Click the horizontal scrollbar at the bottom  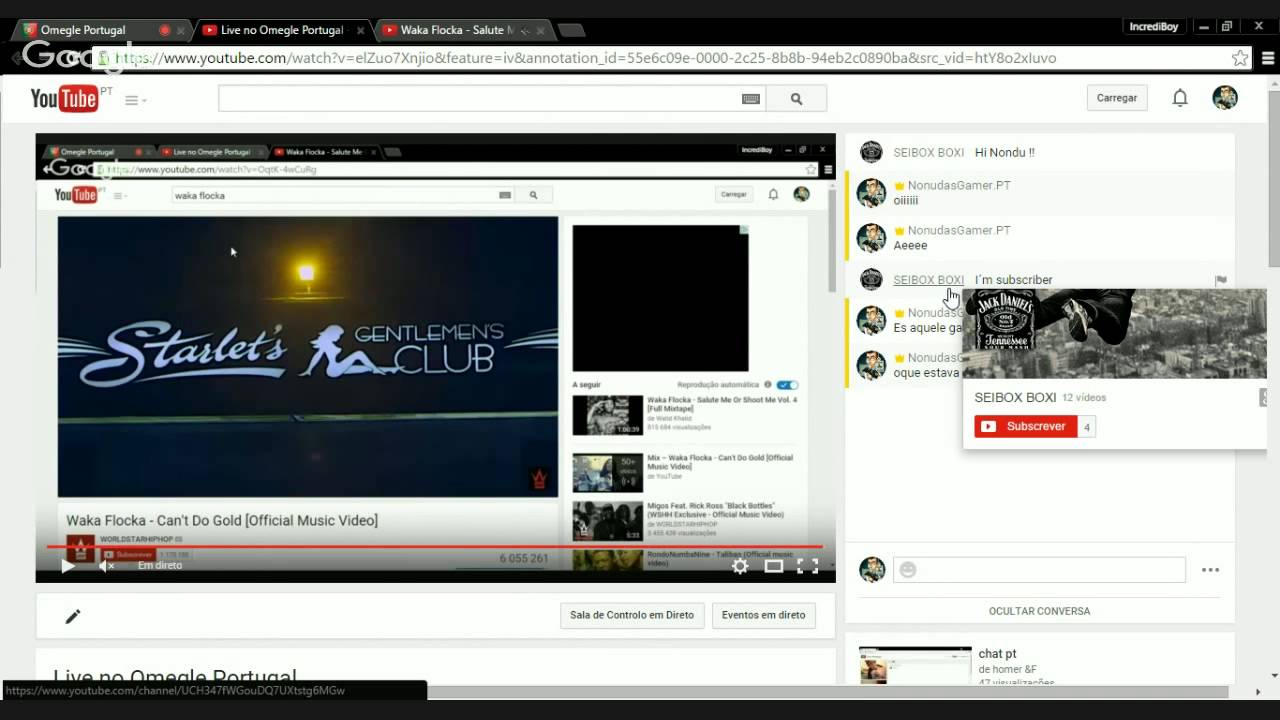point(828,692)
